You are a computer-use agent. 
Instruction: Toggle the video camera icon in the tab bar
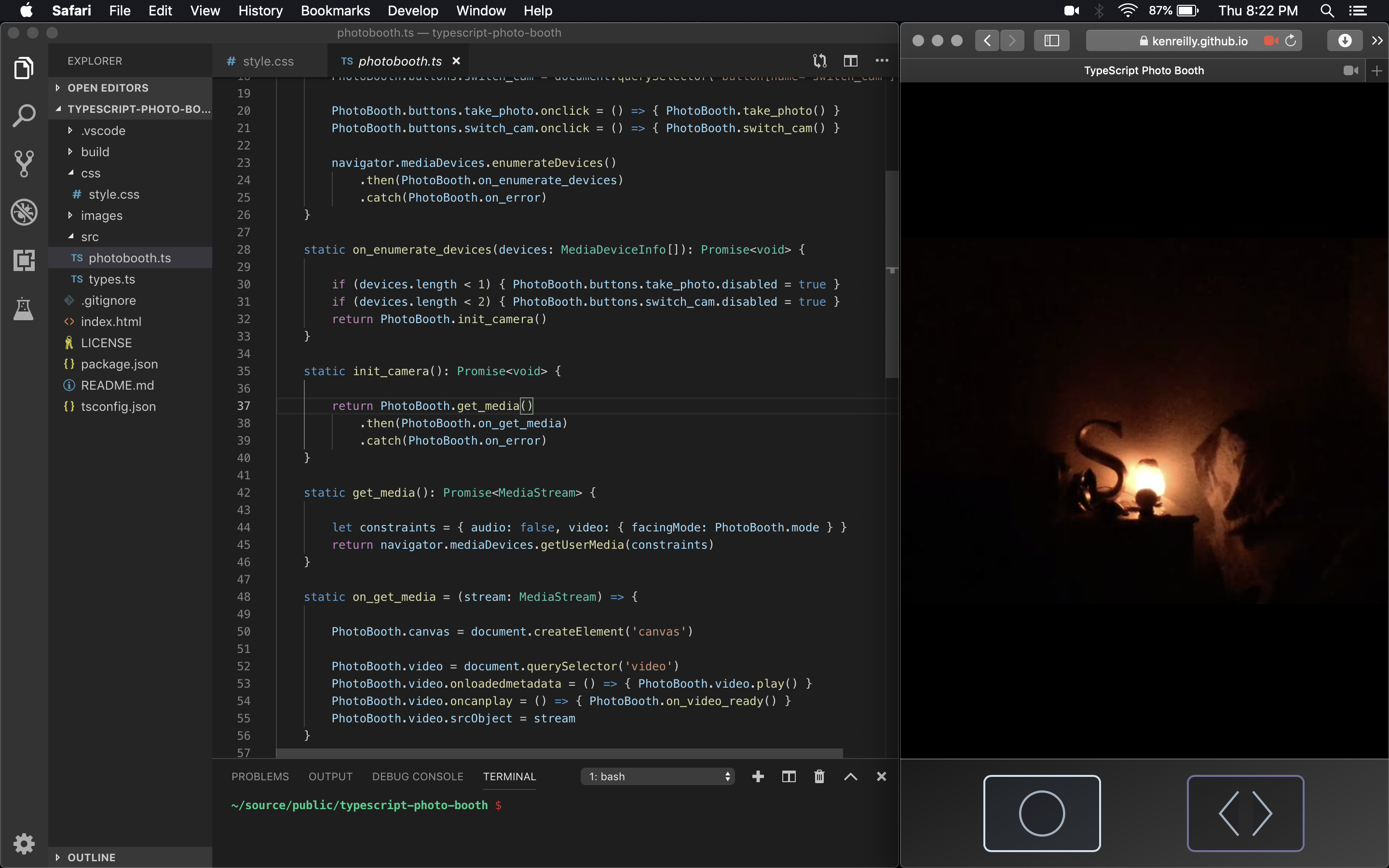[1350, 70]
